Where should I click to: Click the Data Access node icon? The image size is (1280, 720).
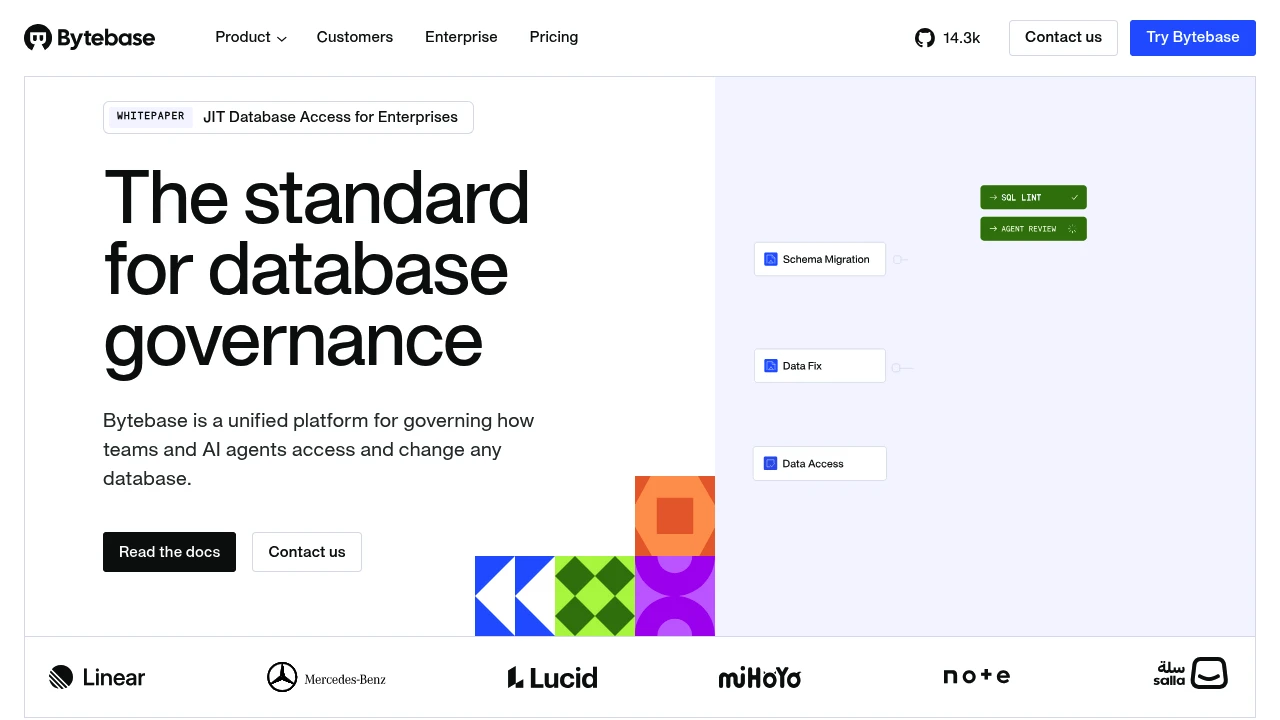[771, 464]
